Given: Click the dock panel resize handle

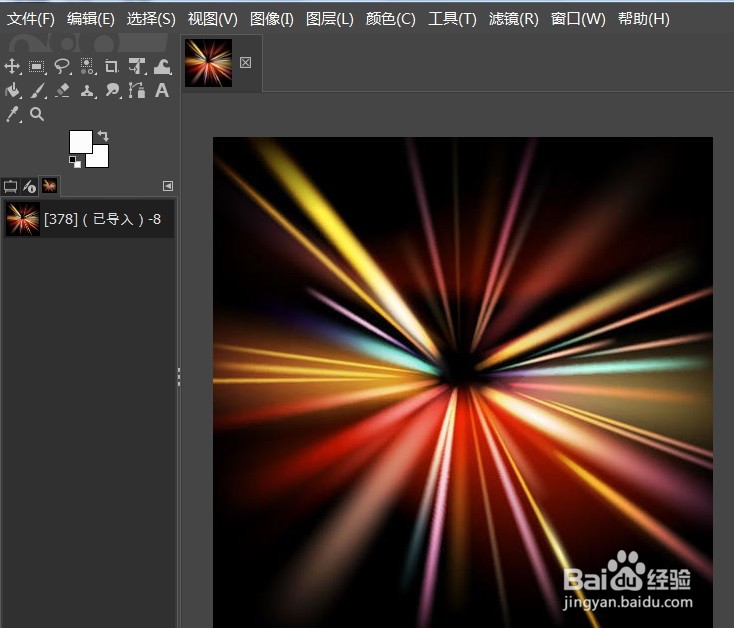Looking at the screenshot, I should (x=179, y=377).
